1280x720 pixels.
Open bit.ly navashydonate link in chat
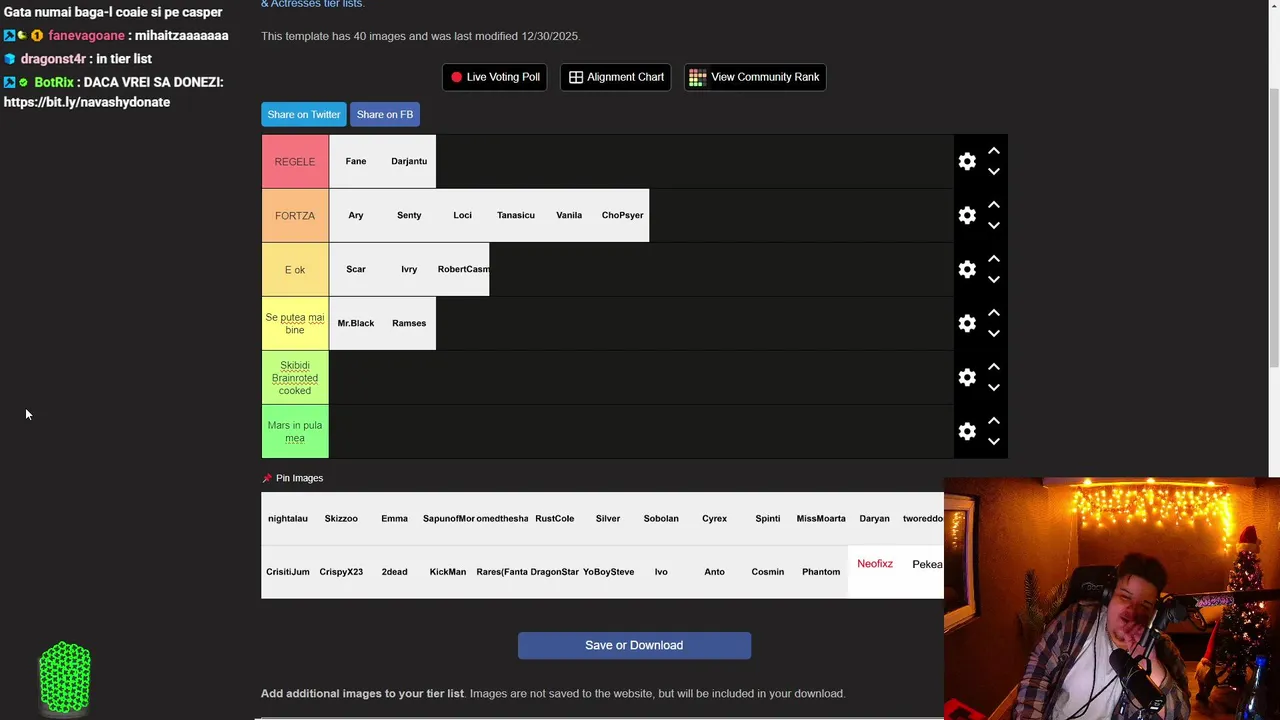click(x=87, y=102)
